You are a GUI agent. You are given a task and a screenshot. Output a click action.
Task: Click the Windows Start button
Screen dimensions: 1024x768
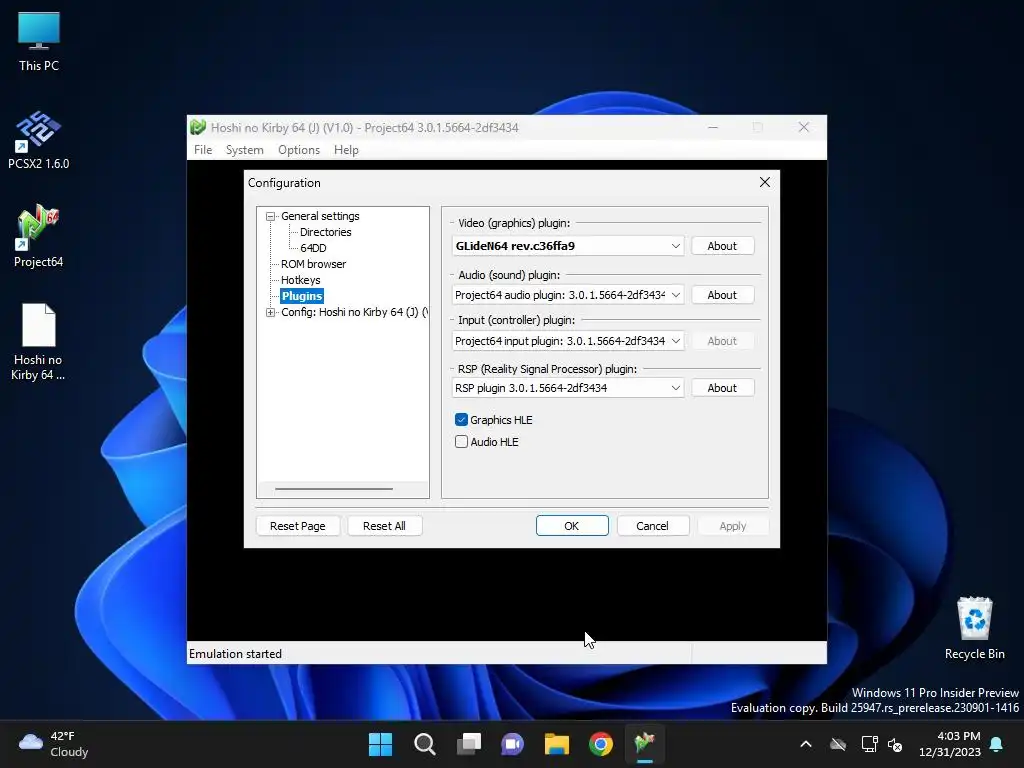tap(380, 744)
